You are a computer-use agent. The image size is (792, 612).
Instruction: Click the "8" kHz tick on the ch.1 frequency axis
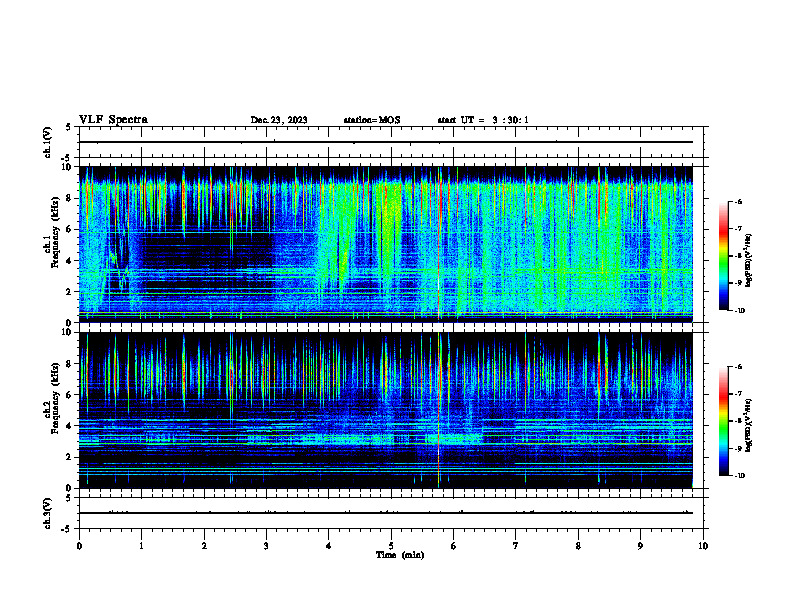(70, 198)
